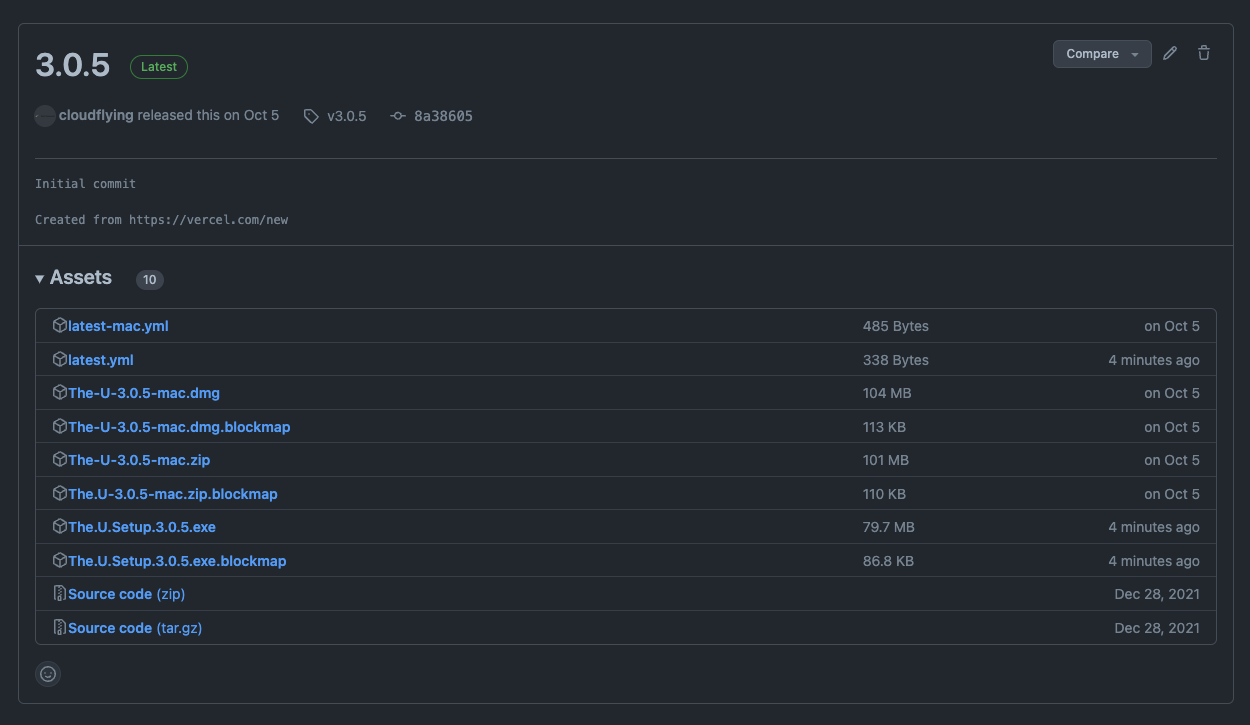The width and height of the screenshot is (1250, 725).
Task: Click the smiley add reaction icon
Action: click(48, 674)
